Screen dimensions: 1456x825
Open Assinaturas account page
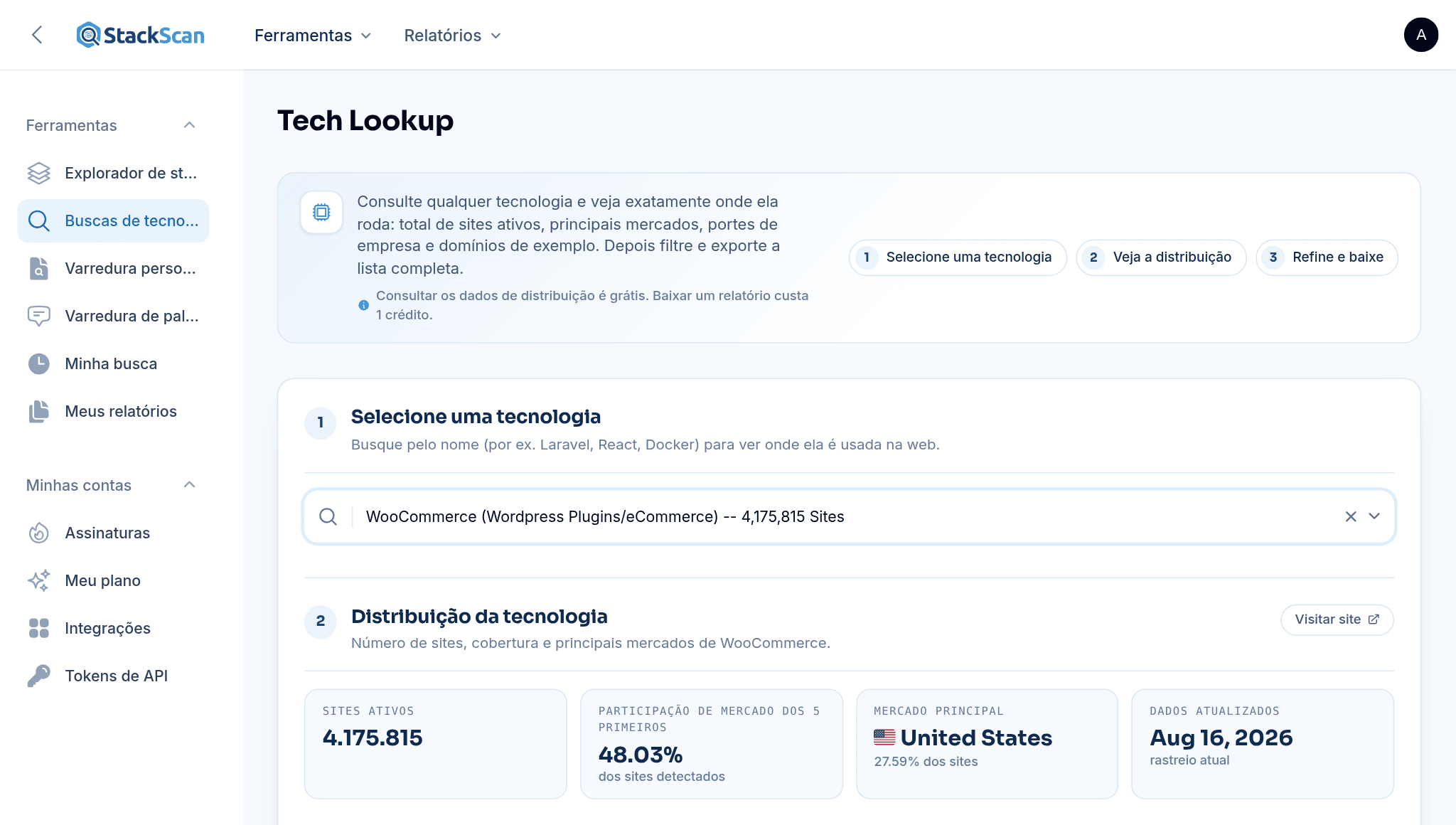tap(113, 533)
